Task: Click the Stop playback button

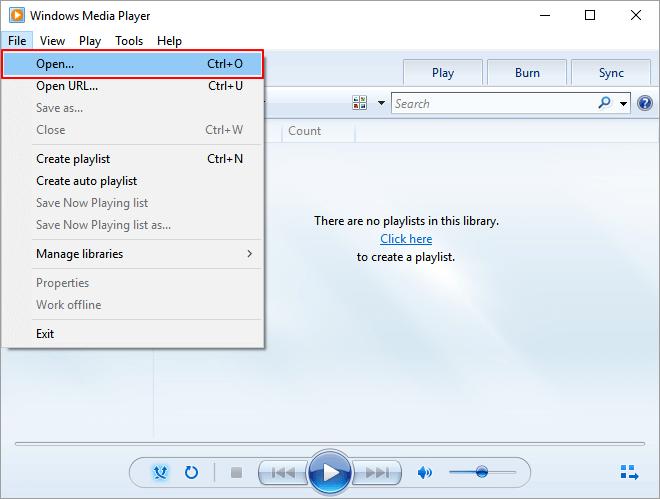Action: (x=237, y=472)
